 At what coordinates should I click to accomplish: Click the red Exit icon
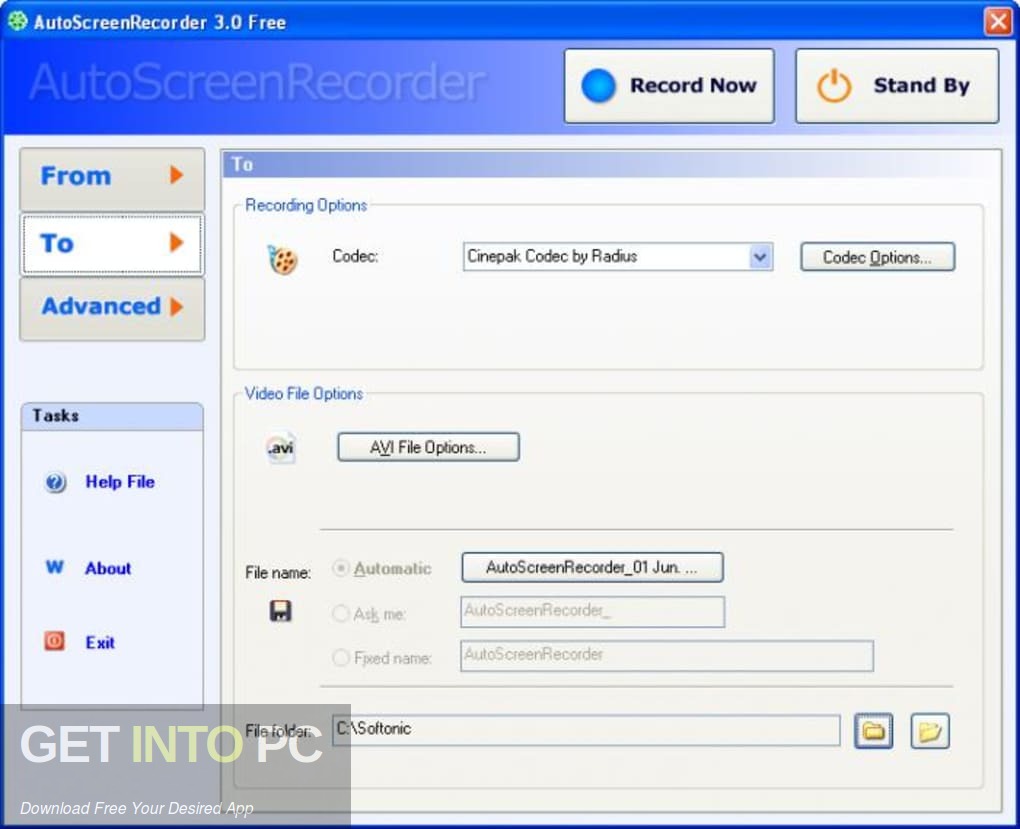pyautogui.click(x=54, y=641)
